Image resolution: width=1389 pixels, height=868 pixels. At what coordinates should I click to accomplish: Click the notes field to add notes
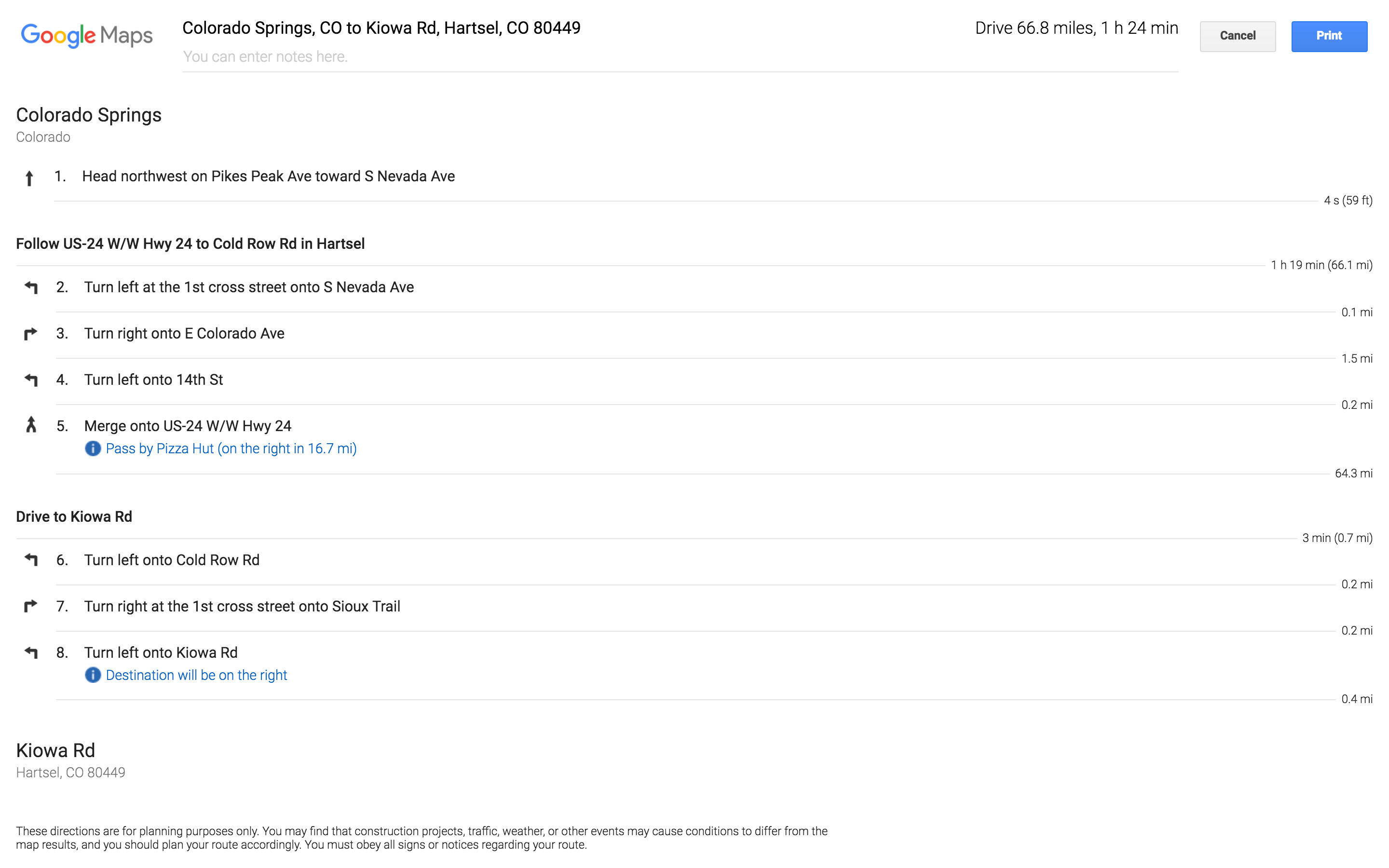click(x=680, y=57)
